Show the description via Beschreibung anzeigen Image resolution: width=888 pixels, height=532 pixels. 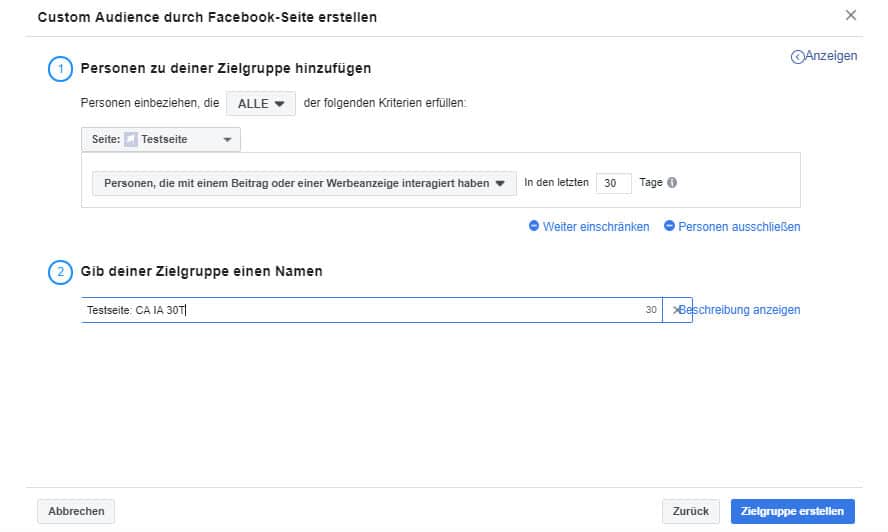[x=742, y=310]
